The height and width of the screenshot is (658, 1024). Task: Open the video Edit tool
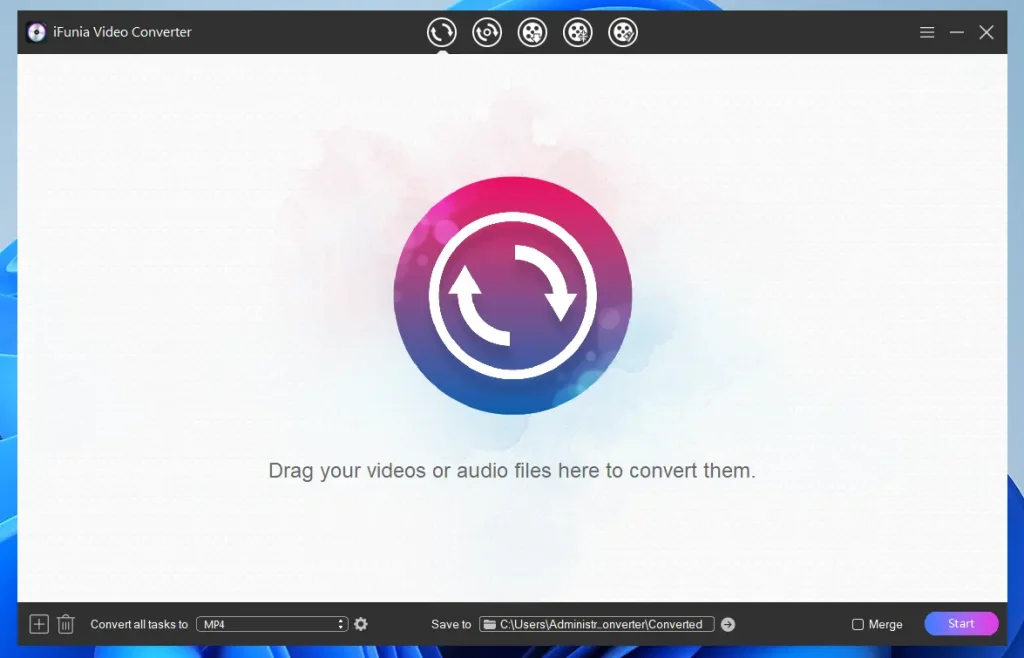[623, 32]
